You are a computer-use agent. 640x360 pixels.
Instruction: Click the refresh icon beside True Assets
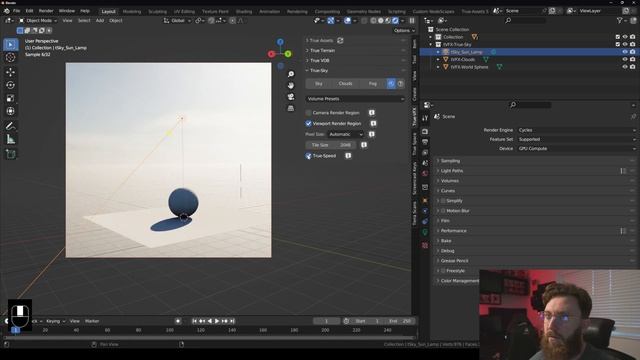[x=340, y=40]
